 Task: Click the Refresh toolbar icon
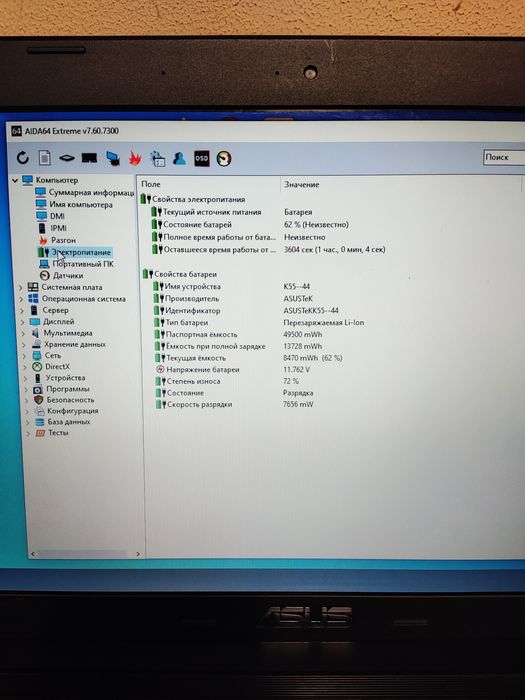22,158
